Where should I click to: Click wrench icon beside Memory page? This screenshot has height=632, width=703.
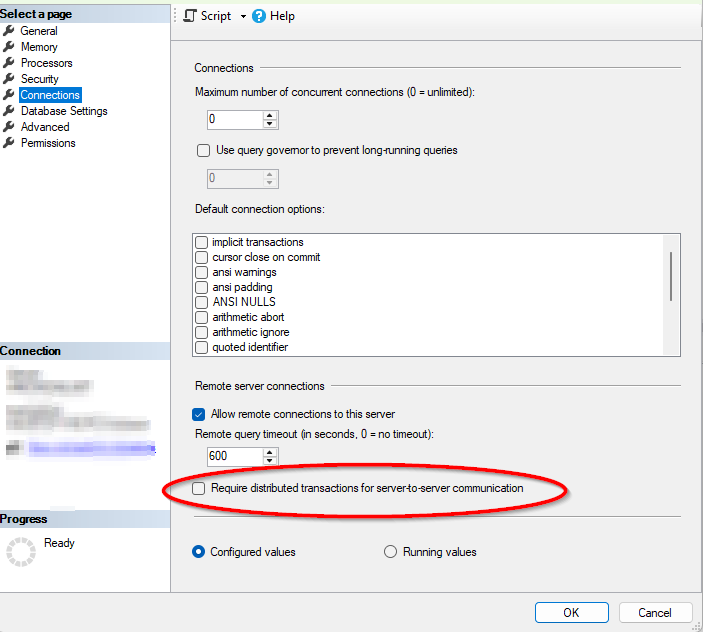(10, 47)
